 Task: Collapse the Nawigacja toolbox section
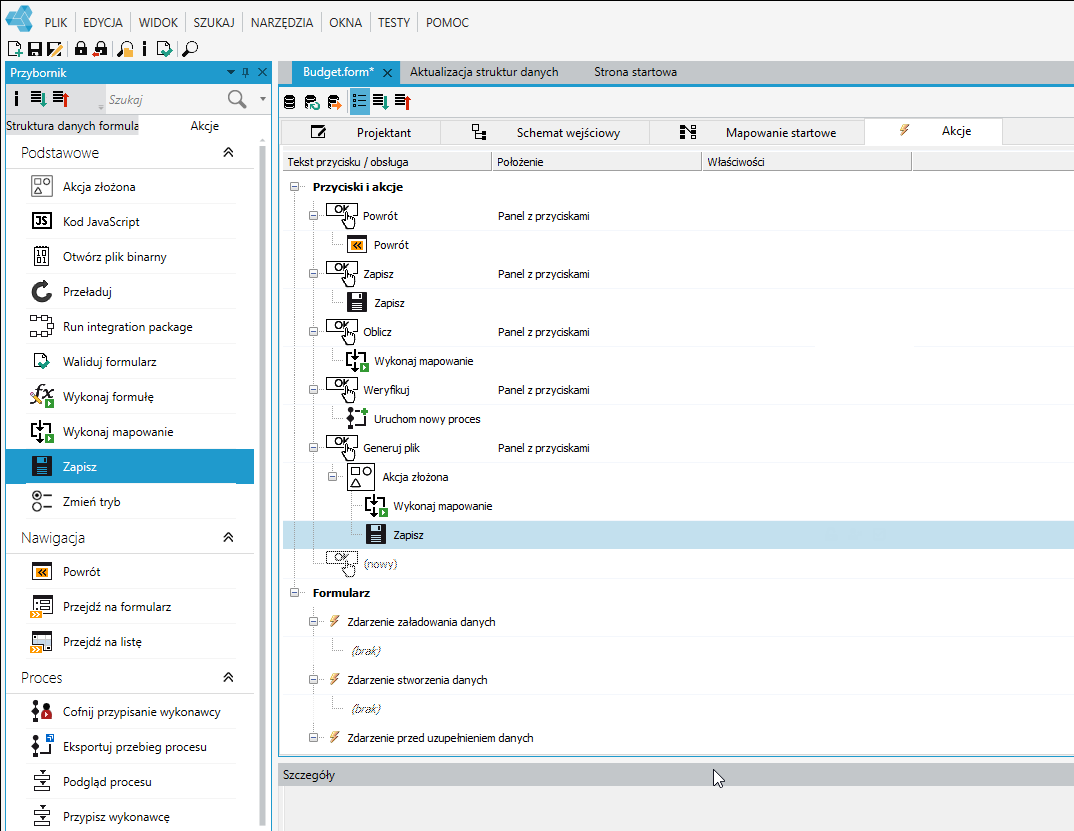229,537
